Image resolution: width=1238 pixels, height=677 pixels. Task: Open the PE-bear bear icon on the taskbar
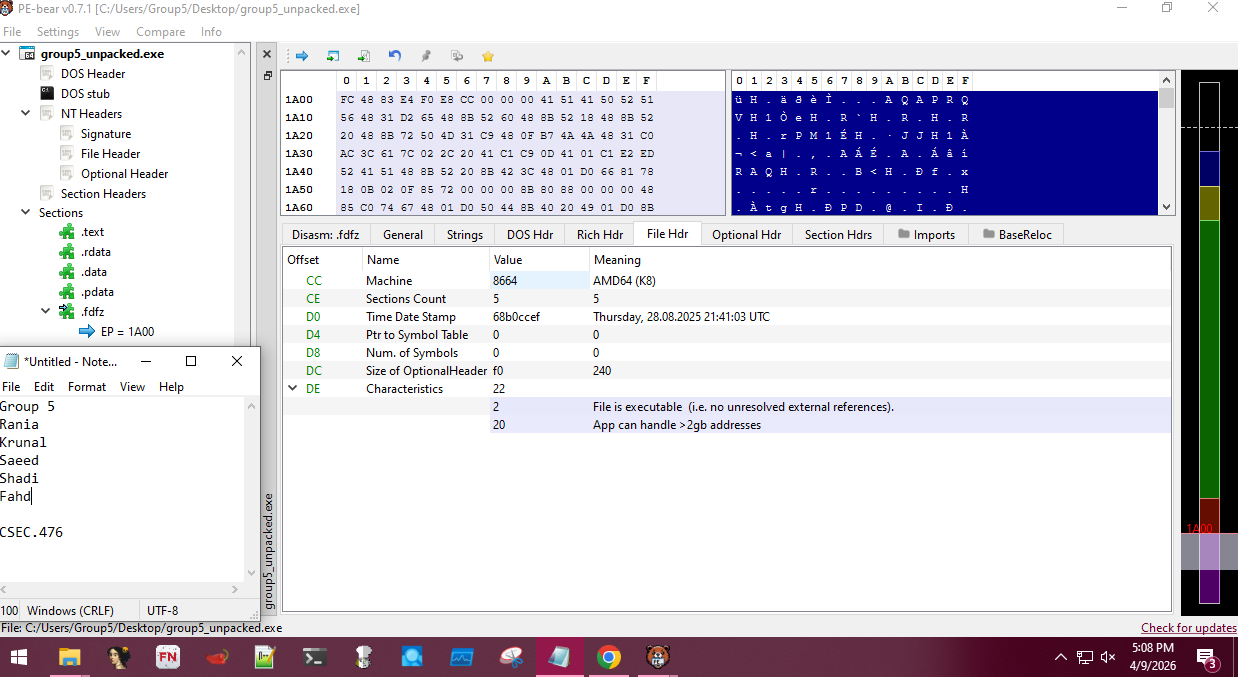pyautogui.click(x=658, y=657)
